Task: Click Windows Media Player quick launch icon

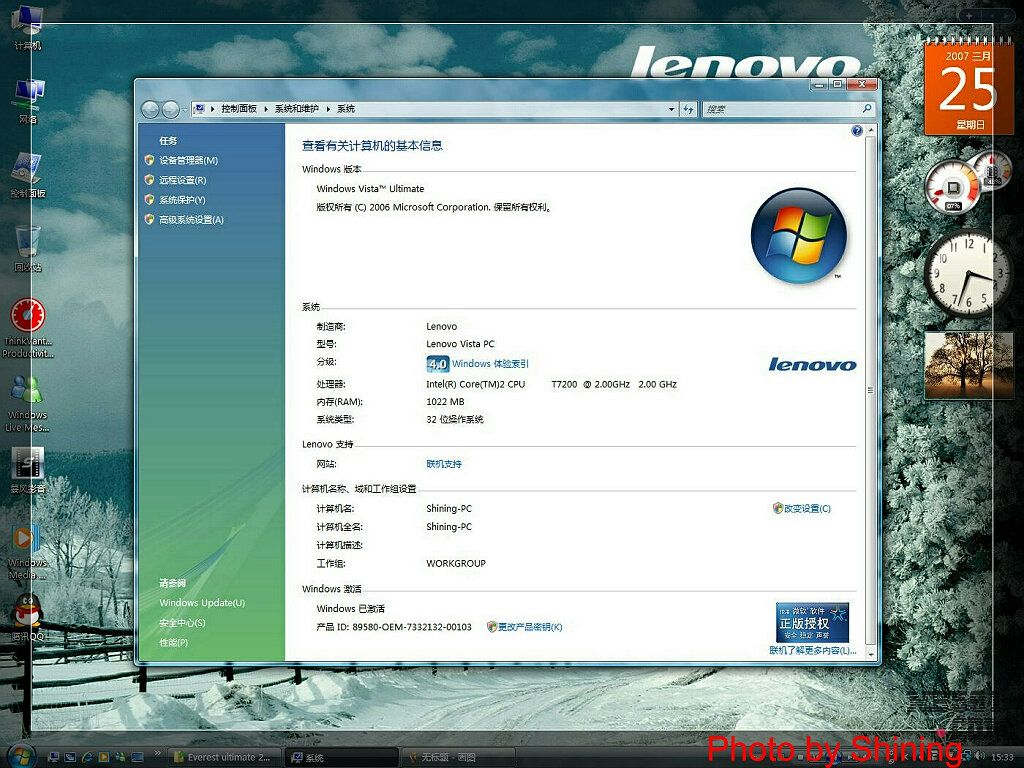Action: [x=104, y=758]
